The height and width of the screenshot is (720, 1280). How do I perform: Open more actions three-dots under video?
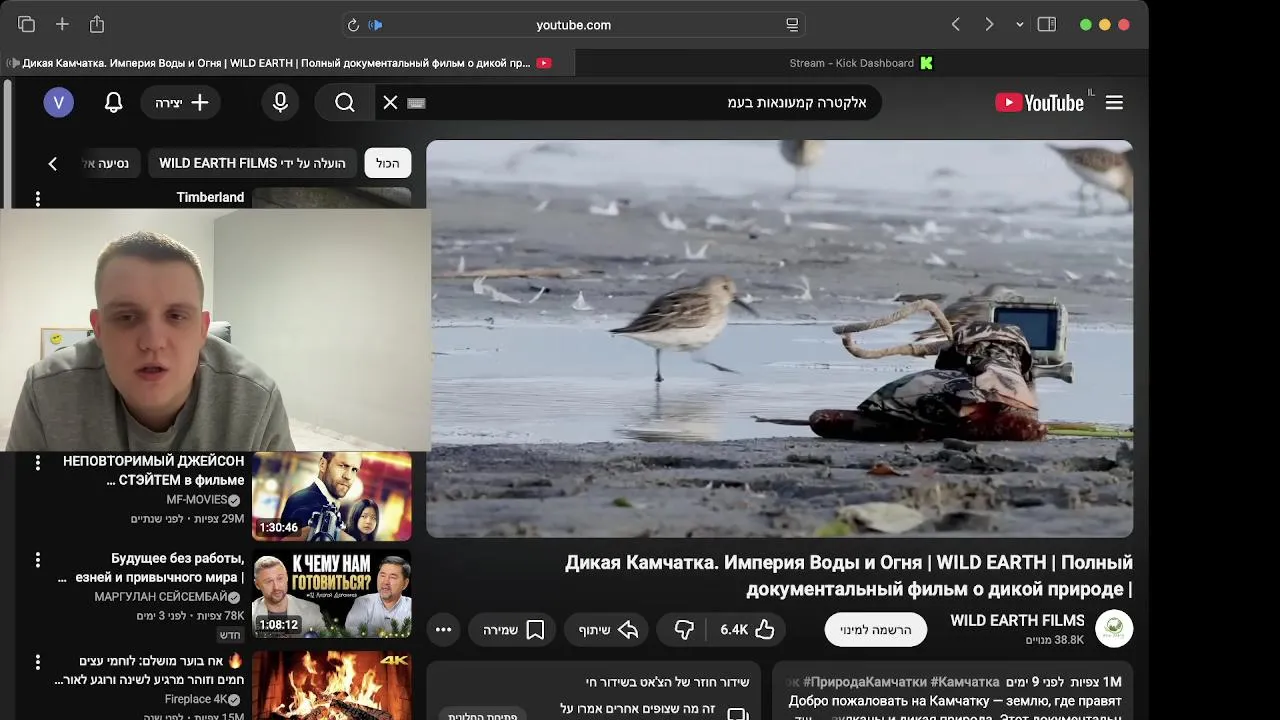tap(443, 629)
